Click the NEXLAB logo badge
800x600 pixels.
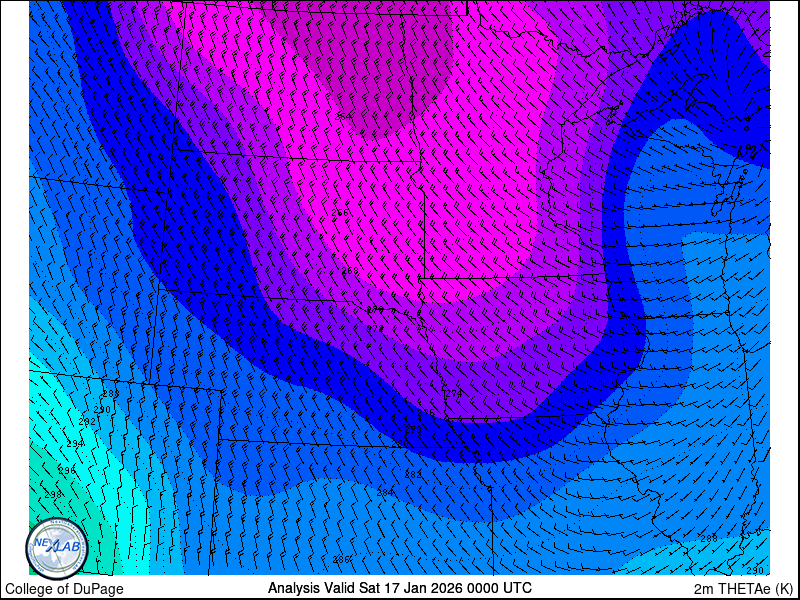[57, 549]
